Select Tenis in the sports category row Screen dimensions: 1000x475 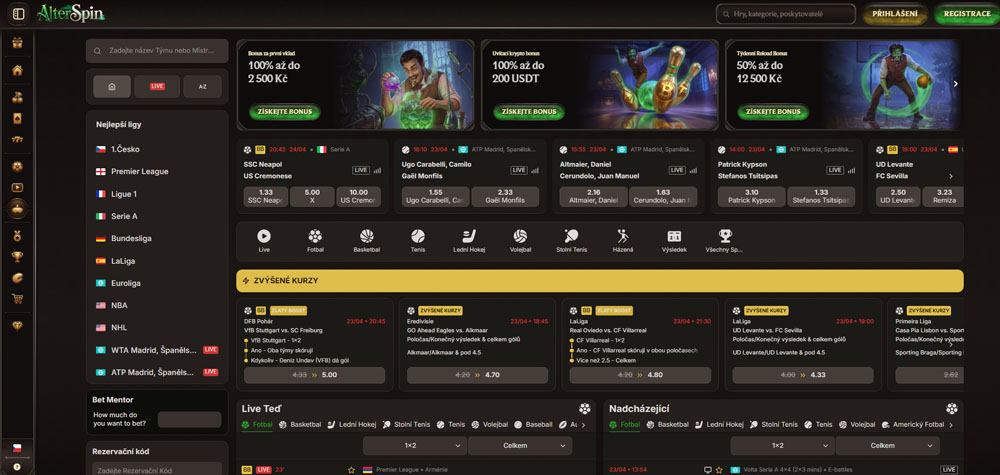(x=418, y=241)
